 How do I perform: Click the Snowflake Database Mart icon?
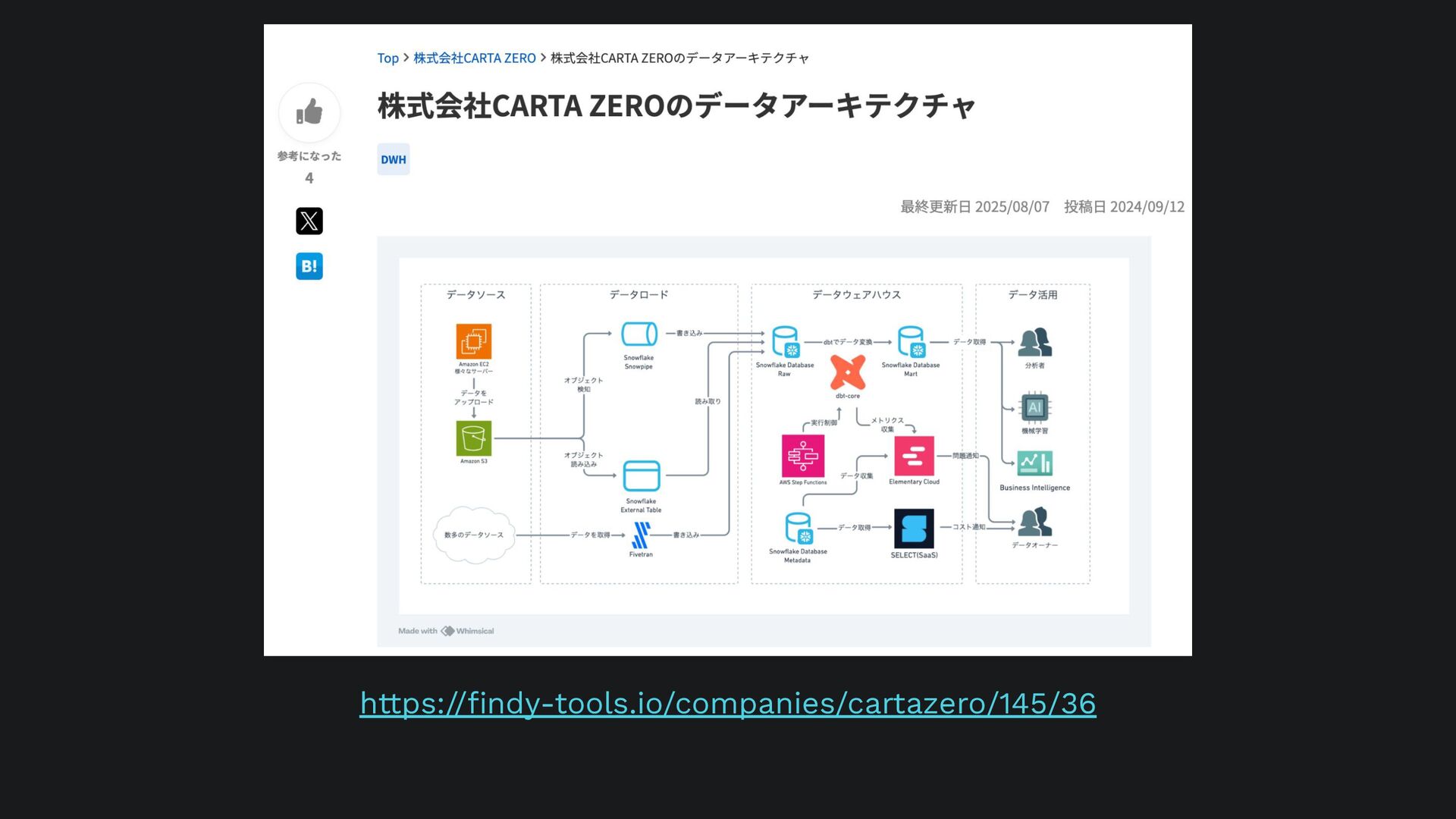(x=910, y=342)
